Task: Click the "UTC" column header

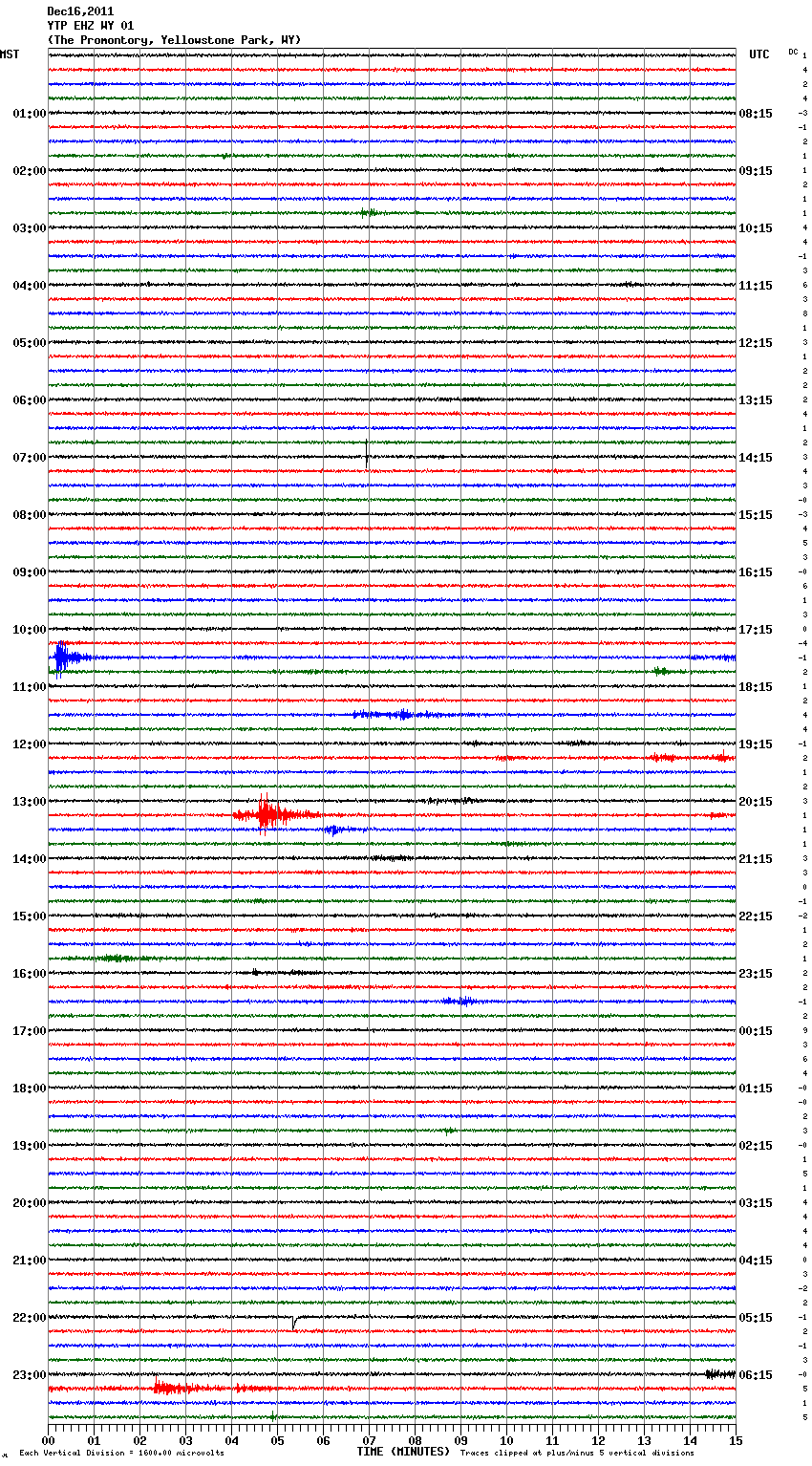Action: click(x=759, y=54)
